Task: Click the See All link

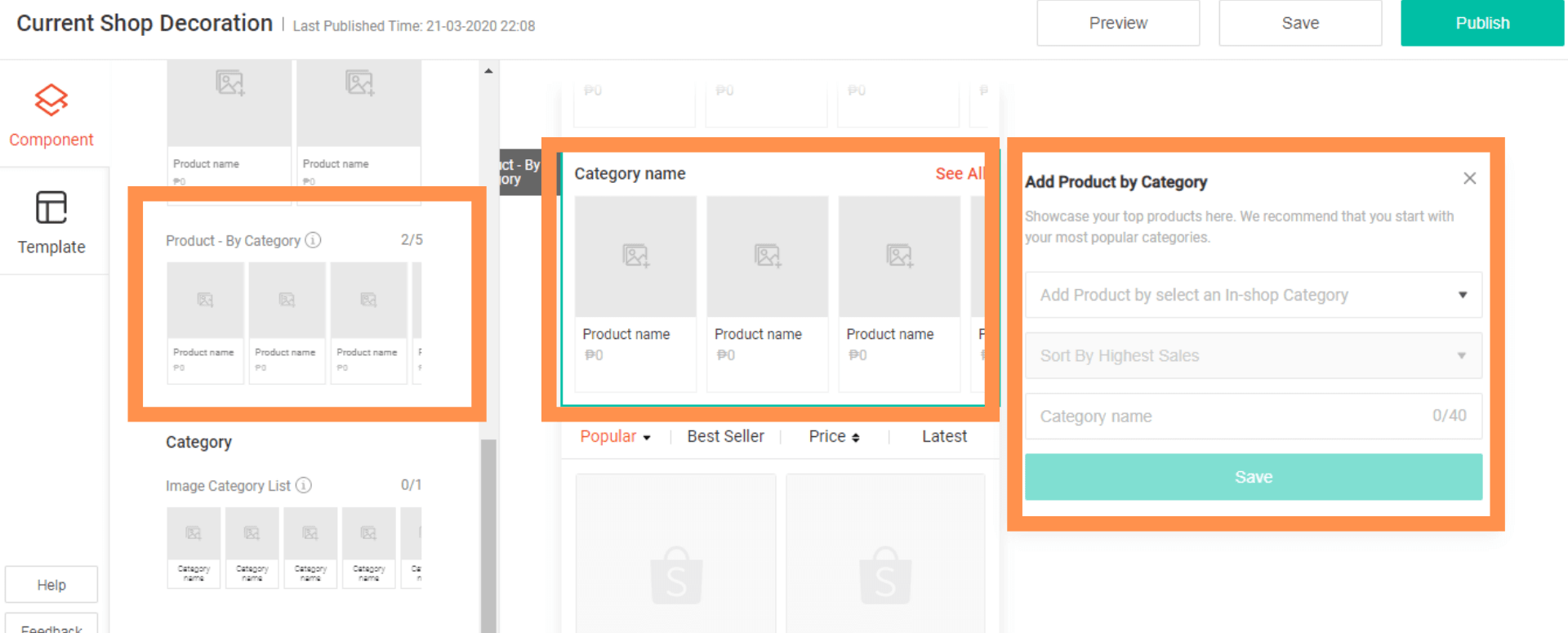Action: (959, 174)
